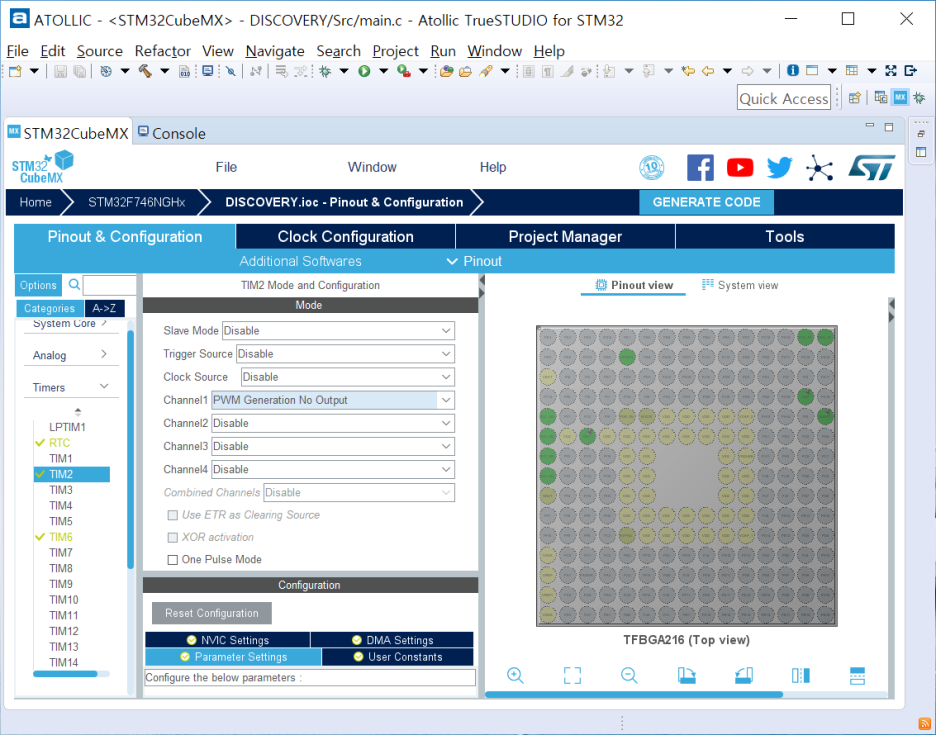Switch to Project Manager tab

(x=565, y=236)
